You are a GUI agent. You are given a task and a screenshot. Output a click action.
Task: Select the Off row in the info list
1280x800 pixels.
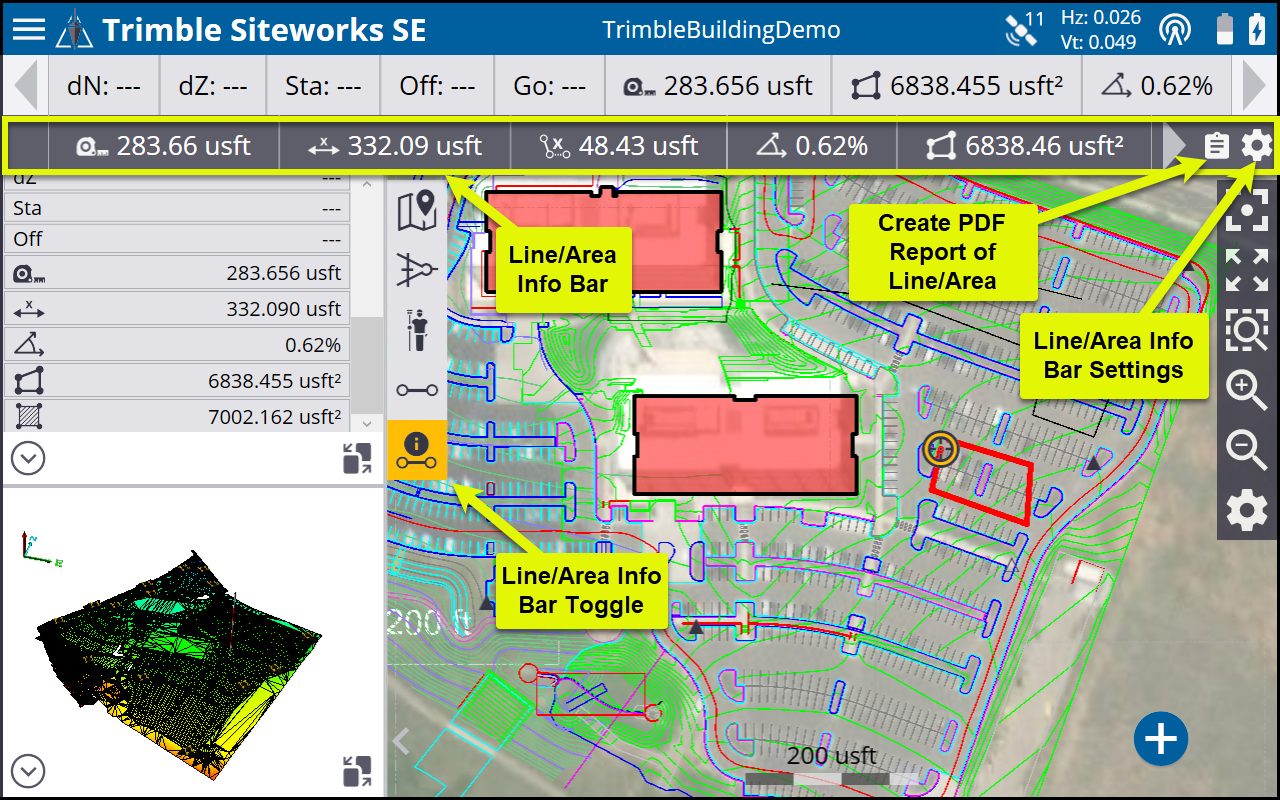(177, 239)
